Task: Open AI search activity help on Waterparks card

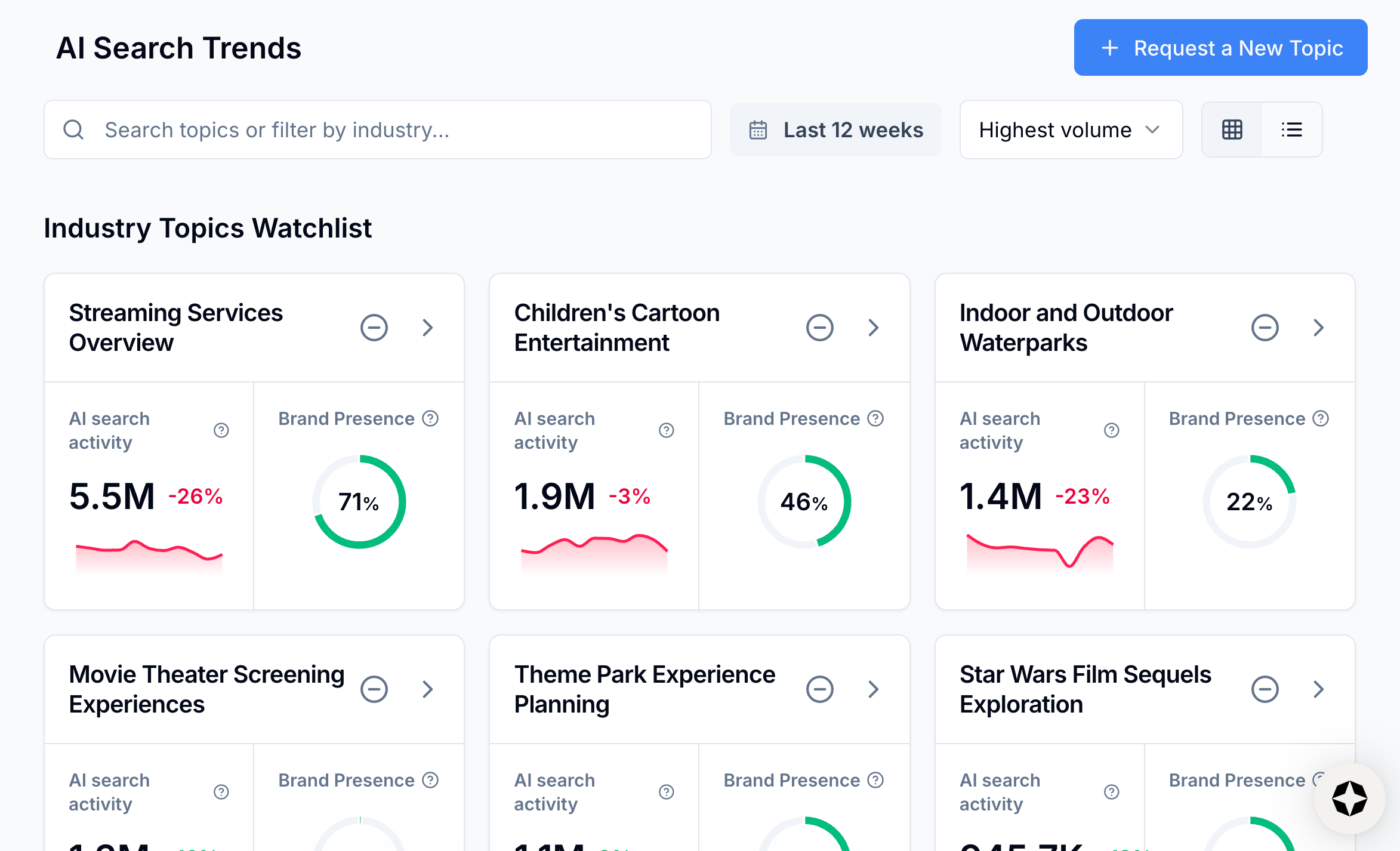Action: [x=1111, y=430]
